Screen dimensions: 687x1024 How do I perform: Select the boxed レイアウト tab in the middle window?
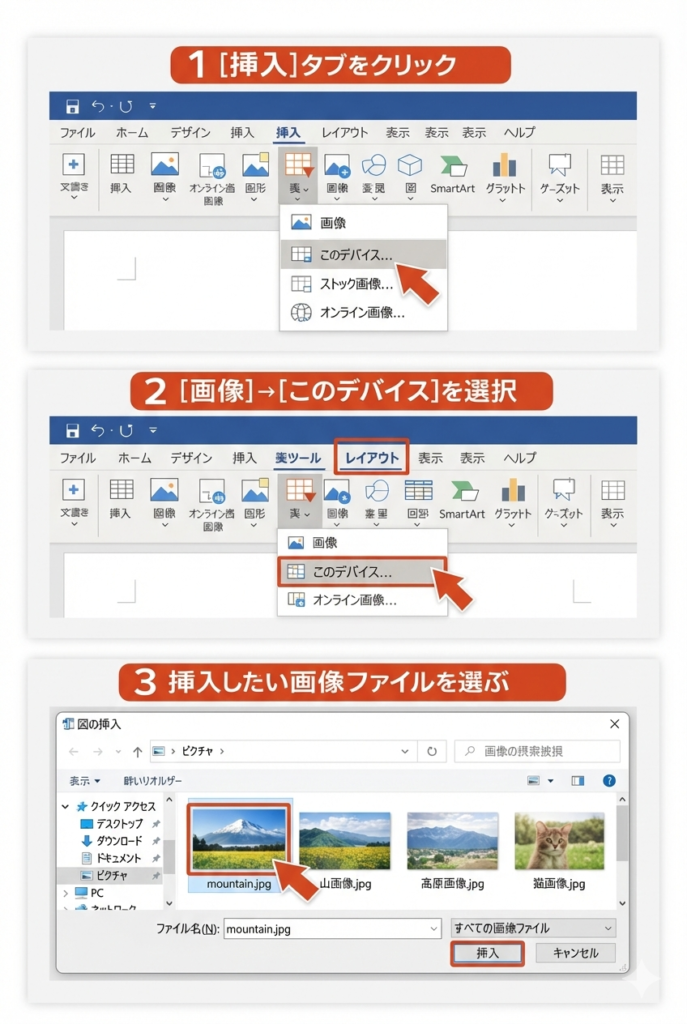tap(372, 457)
